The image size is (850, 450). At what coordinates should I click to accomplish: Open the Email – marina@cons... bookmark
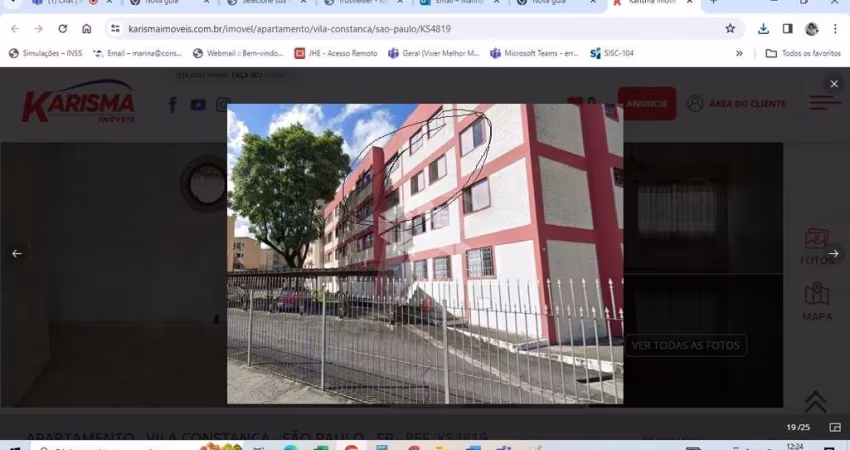click(138, 53)
